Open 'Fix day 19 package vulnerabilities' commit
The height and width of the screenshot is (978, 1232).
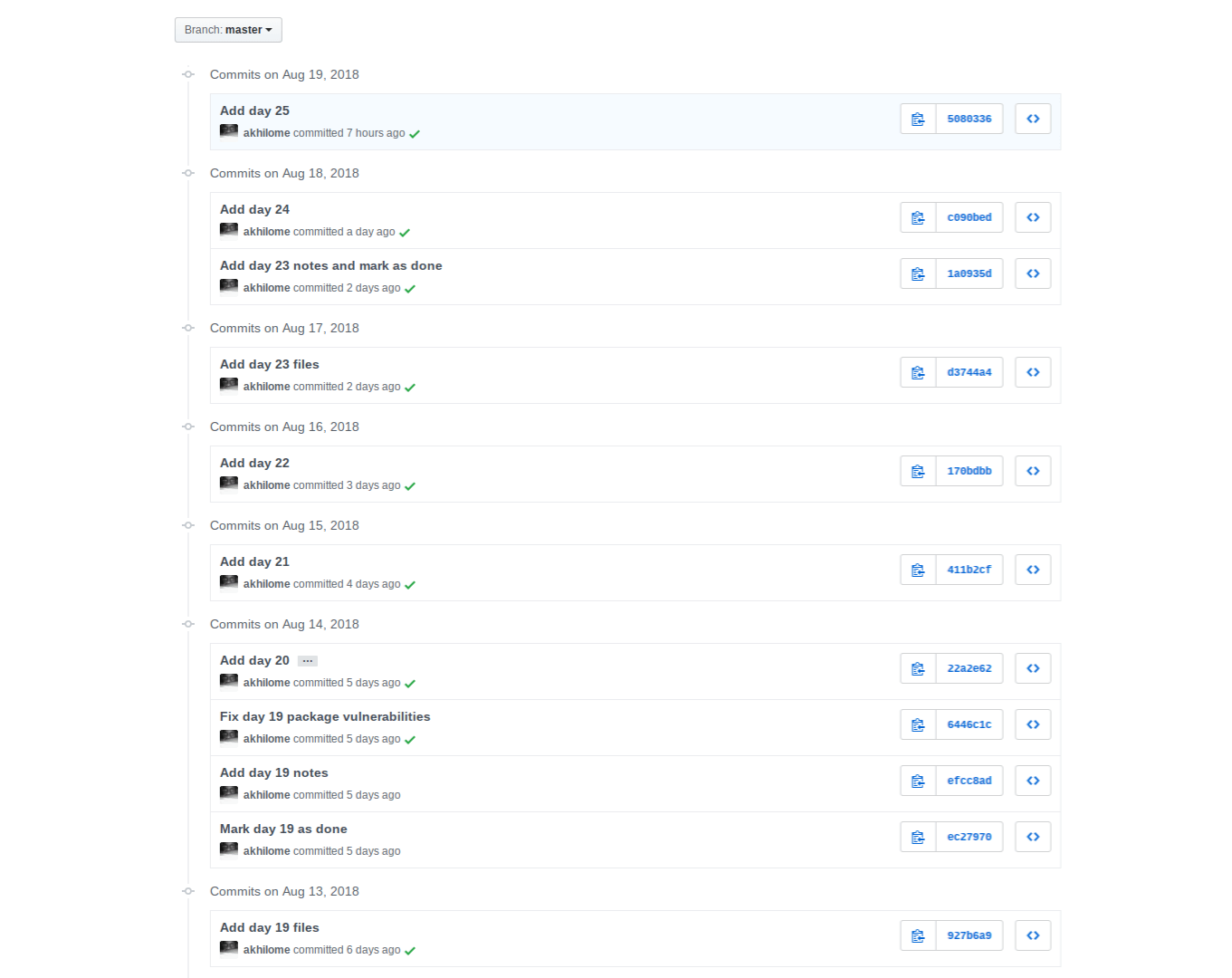pos(325,716)
